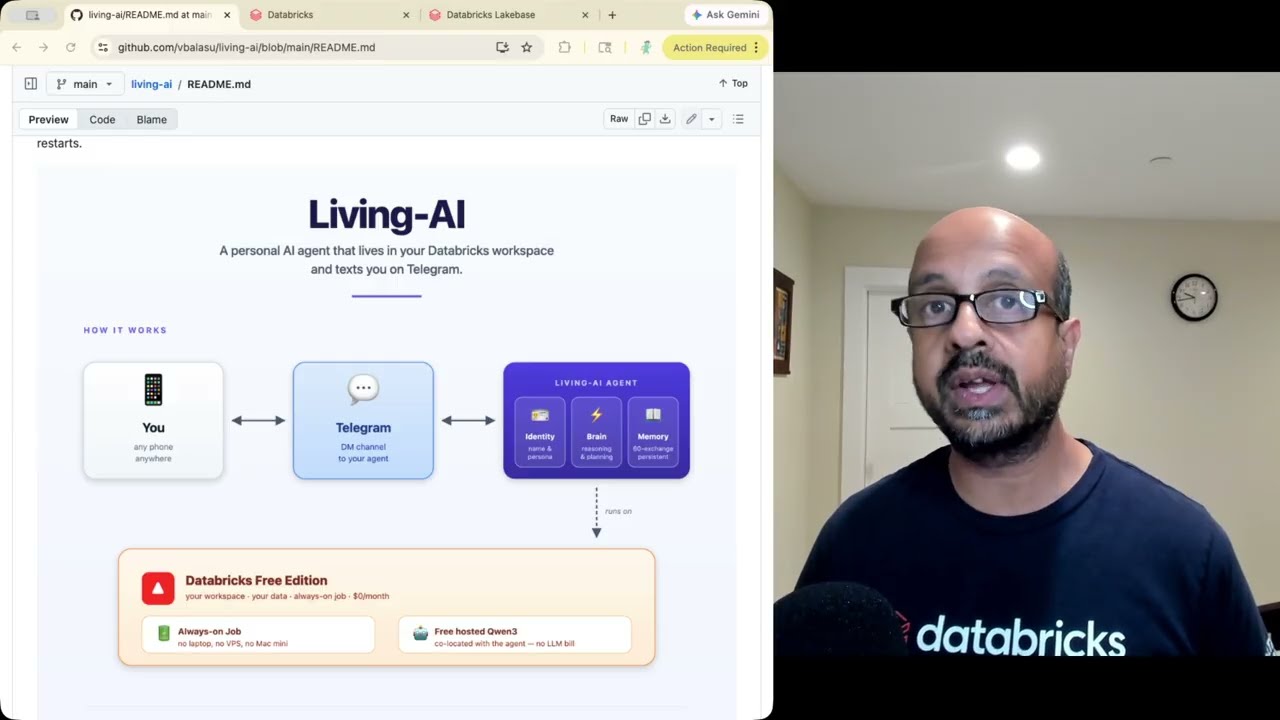Click the browser back arrow
Image resolution: width=1280 pixels, height=720 pixels.
tap(16, 47)
